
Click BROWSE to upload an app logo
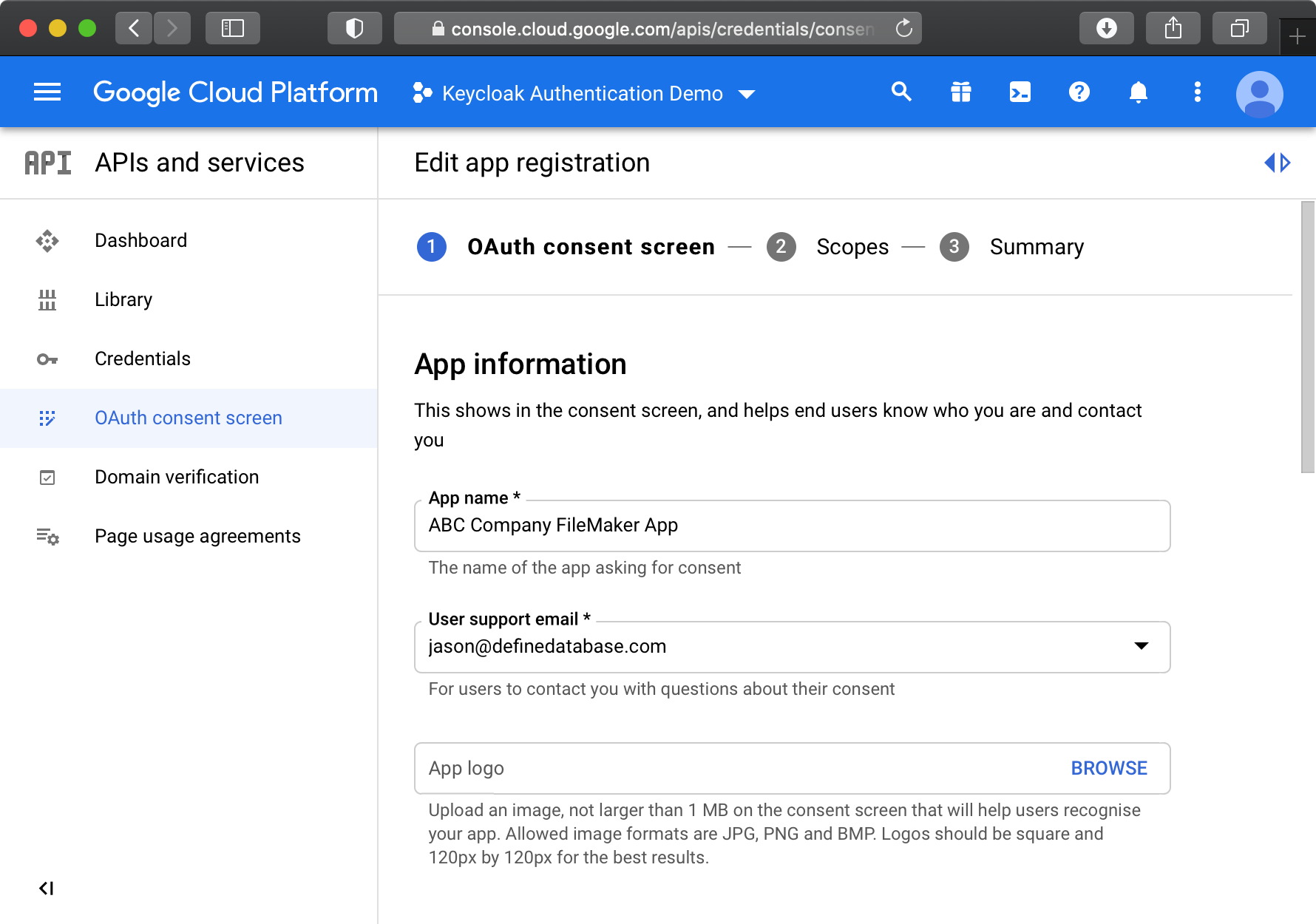click(x=1108, y=768)
